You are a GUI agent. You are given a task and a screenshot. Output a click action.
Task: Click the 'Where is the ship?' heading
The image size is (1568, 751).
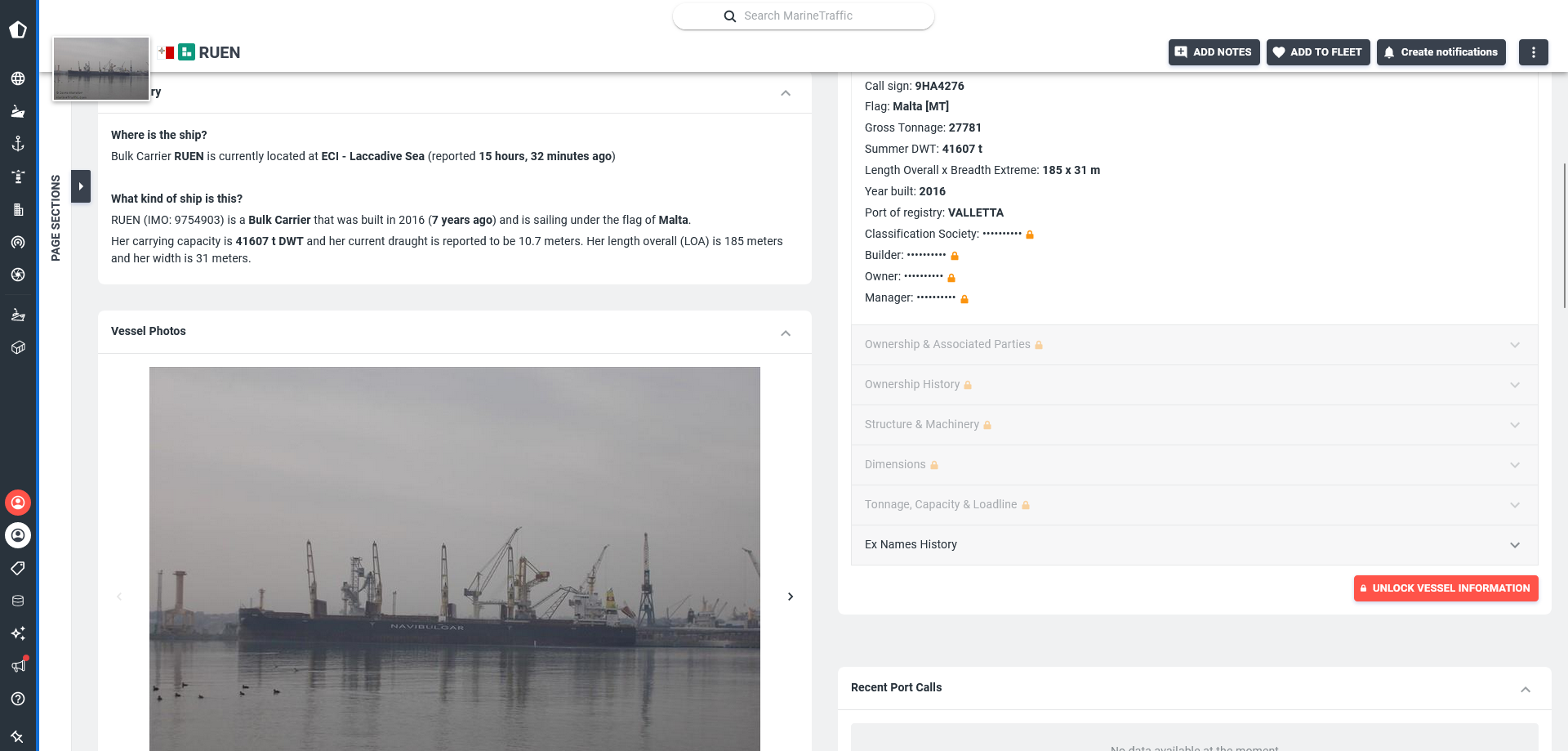[x=159, y=135]
